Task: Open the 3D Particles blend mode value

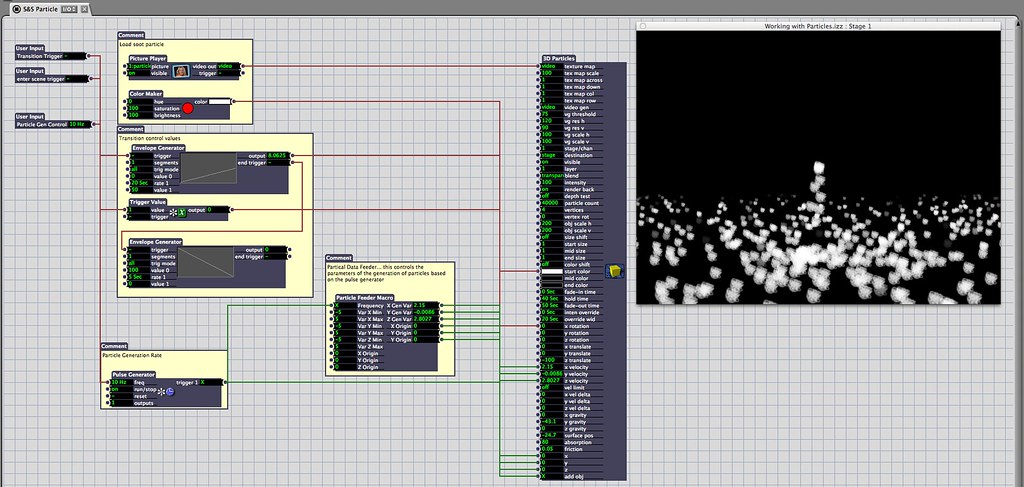Action: point(552,176)
